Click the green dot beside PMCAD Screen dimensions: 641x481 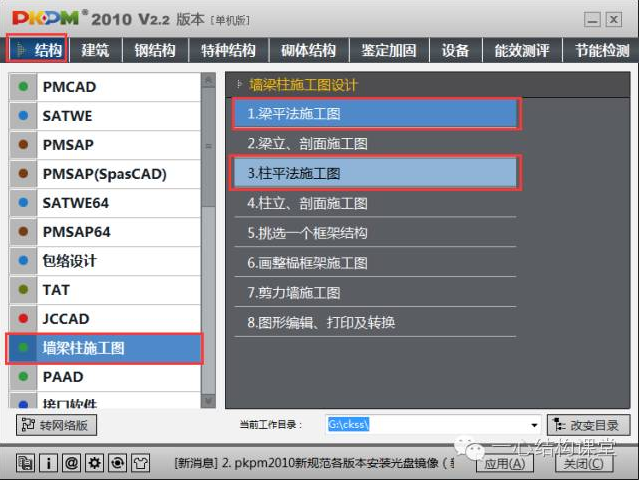click(x=23, y=87)
